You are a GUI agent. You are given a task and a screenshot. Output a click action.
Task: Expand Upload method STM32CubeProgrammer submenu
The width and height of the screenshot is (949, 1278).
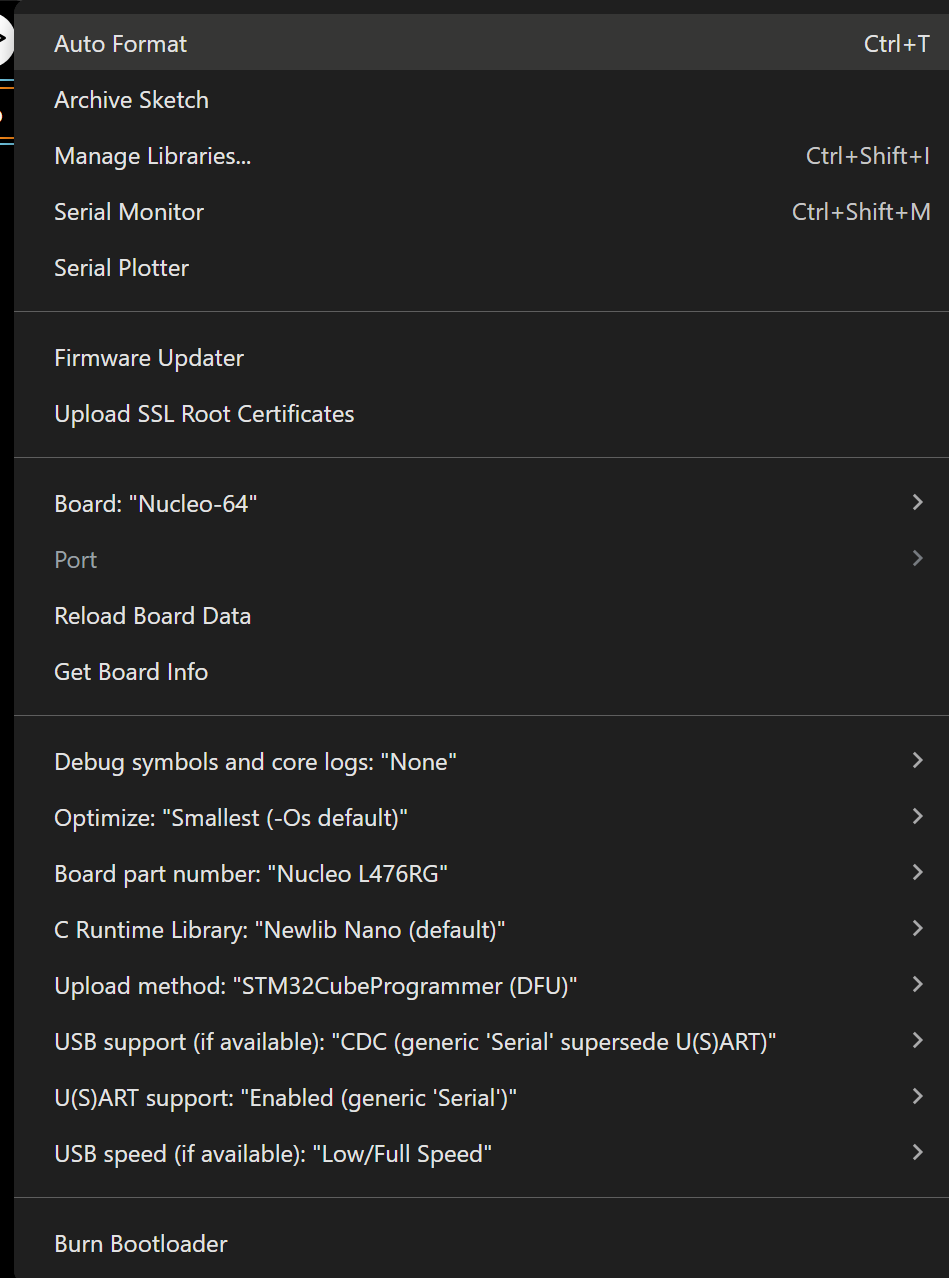316,986
